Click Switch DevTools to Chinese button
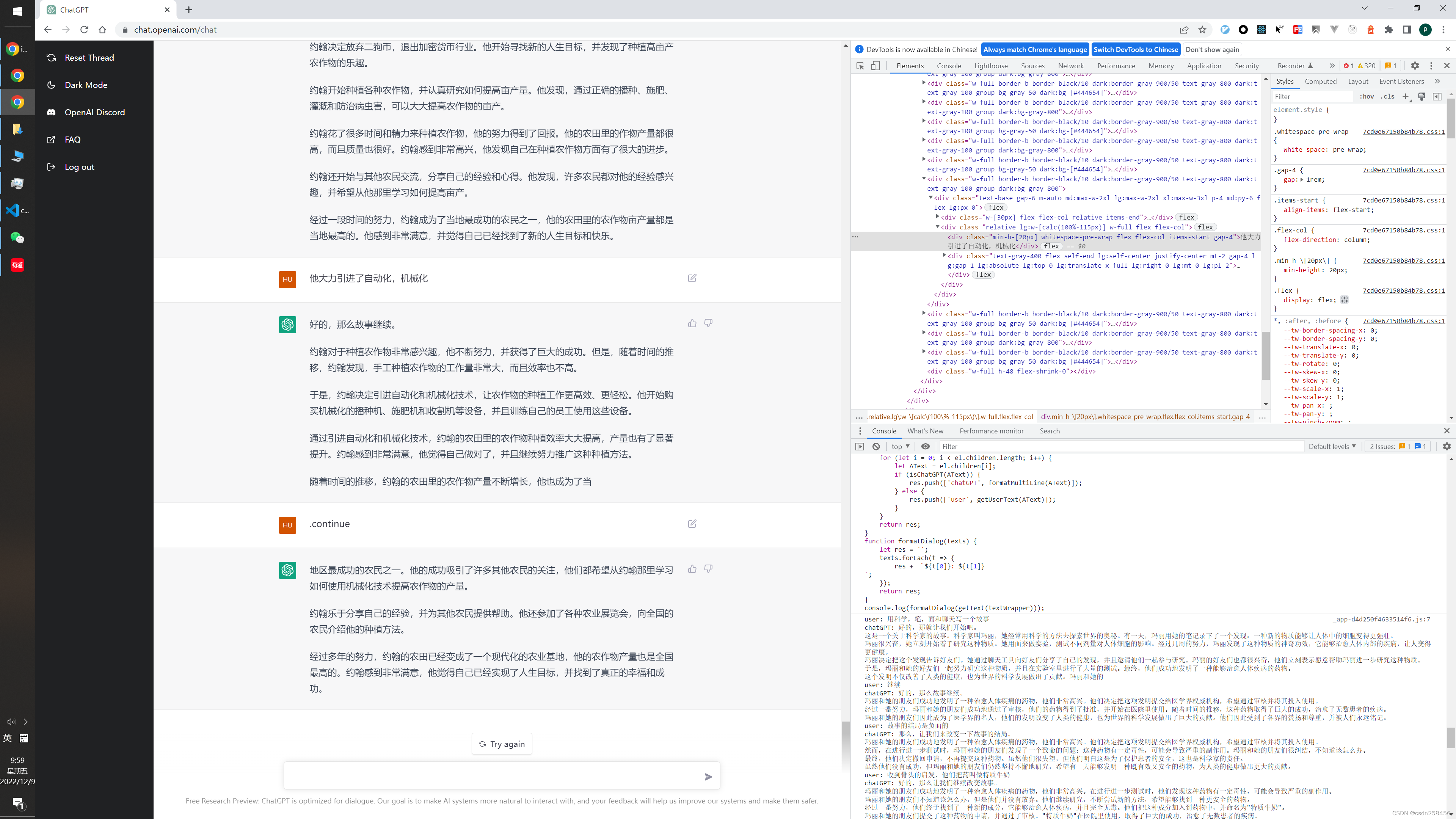1456x819 pixels. [x=1136, y=50]
